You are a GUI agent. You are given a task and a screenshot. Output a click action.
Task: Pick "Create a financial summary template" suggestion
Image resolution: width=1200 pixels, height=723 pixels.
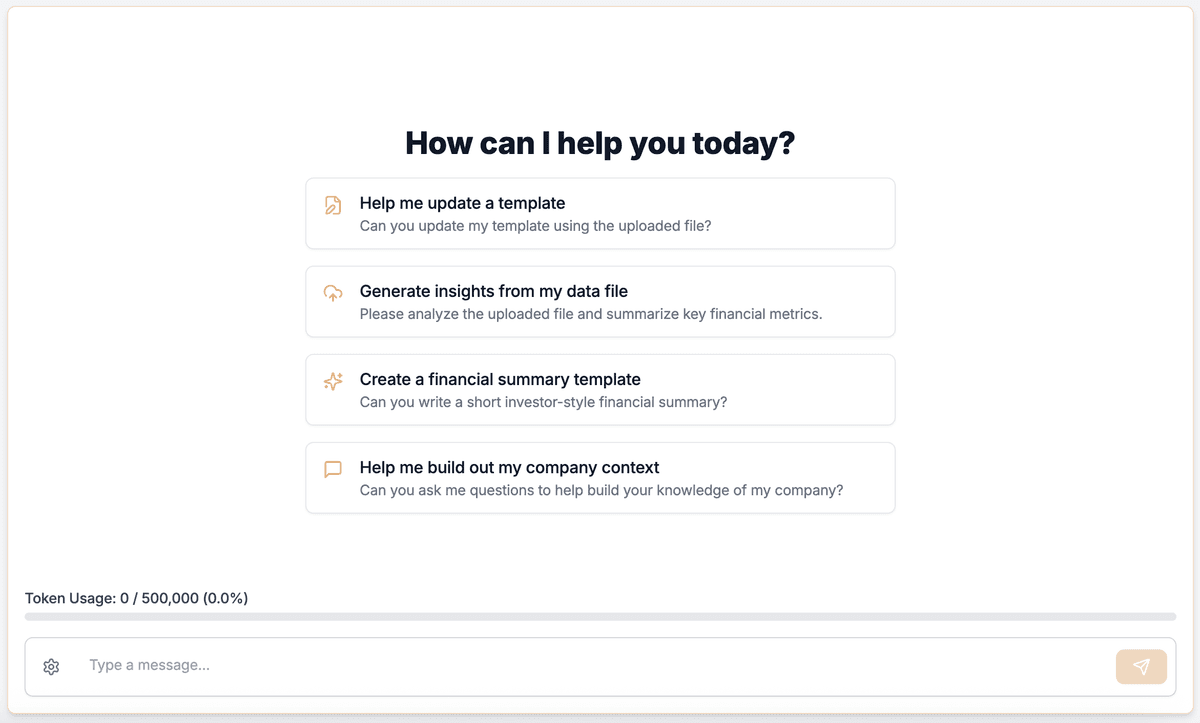[x=500, y=379]
